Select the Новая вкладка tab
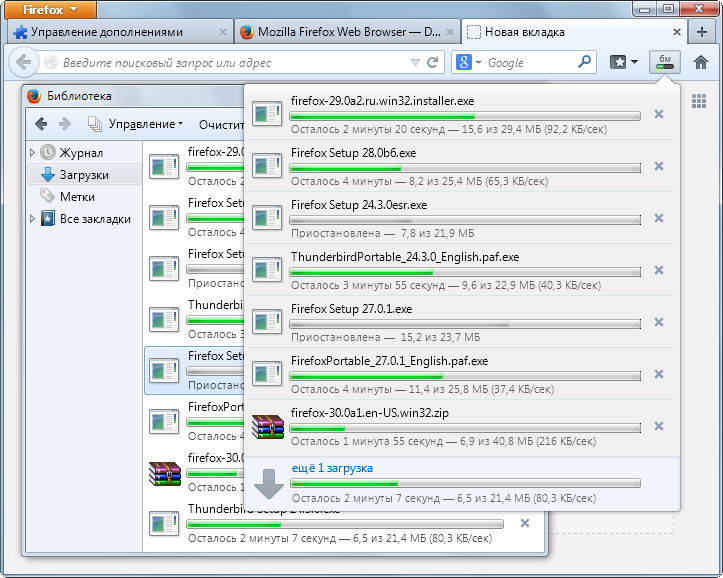This screenshot has width=723, height=578. tap(574, 32)
